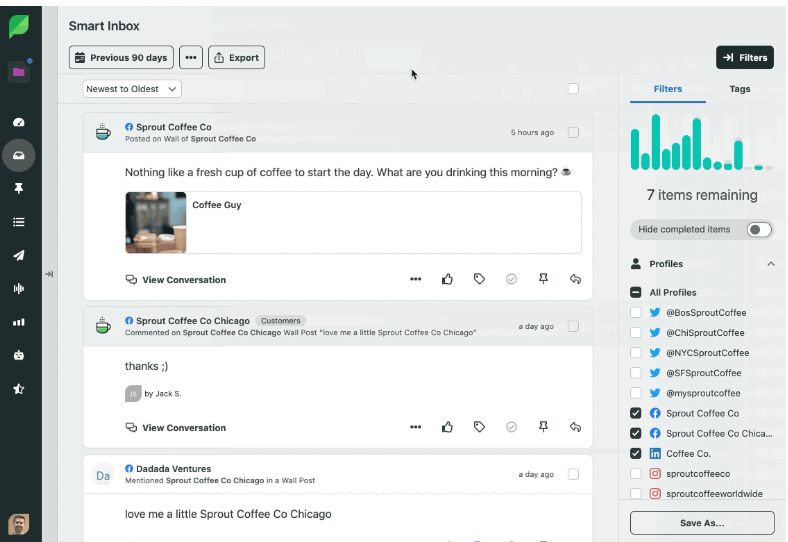The image size is (788, 542).
Task: Click the Customers tag label
Action: [280, 321]
